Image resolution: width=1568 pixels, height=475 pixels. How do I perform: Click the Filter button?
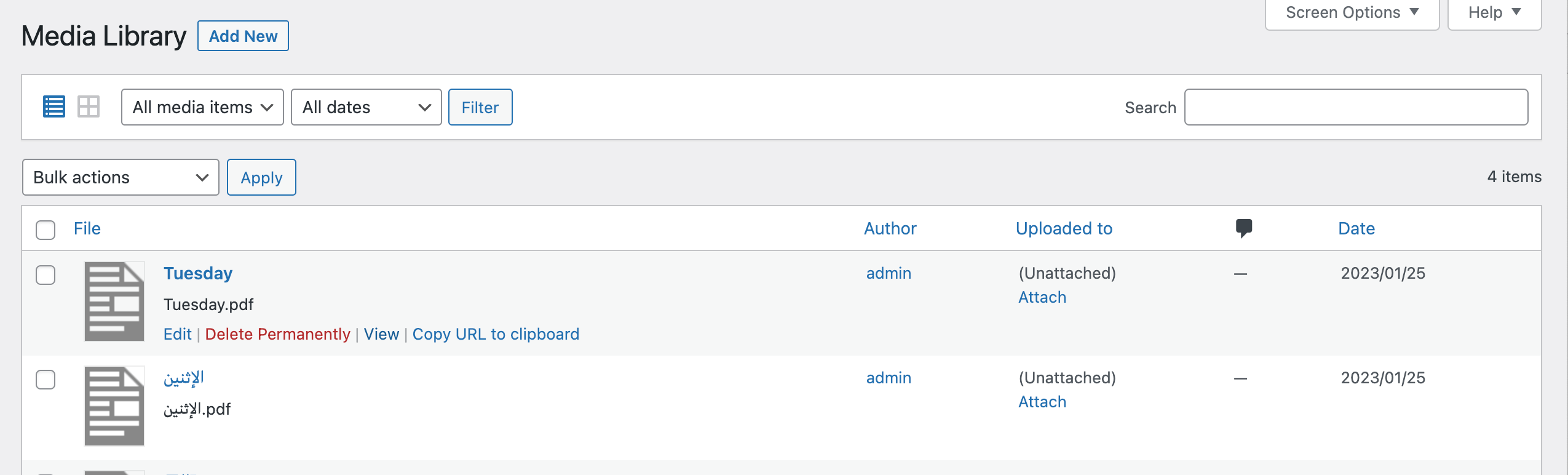(480, 107)
